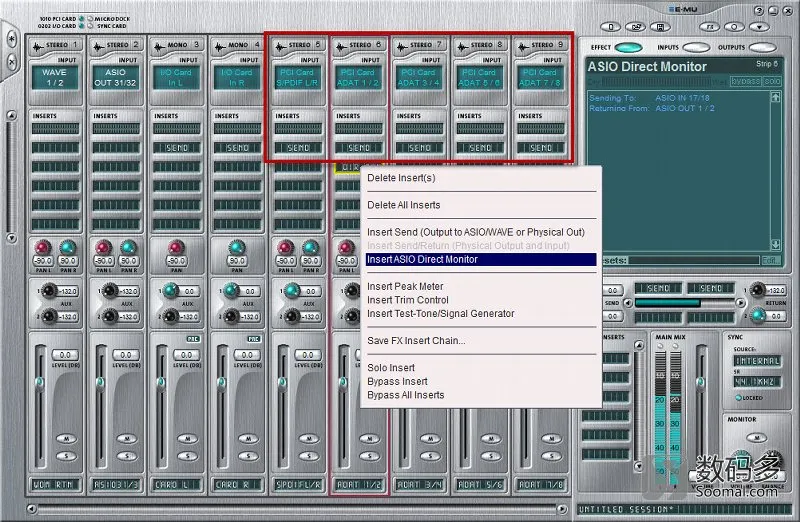Click the effect parameter list down arrow
Viewport: 800px width, 522px height.
coord(776,245)
